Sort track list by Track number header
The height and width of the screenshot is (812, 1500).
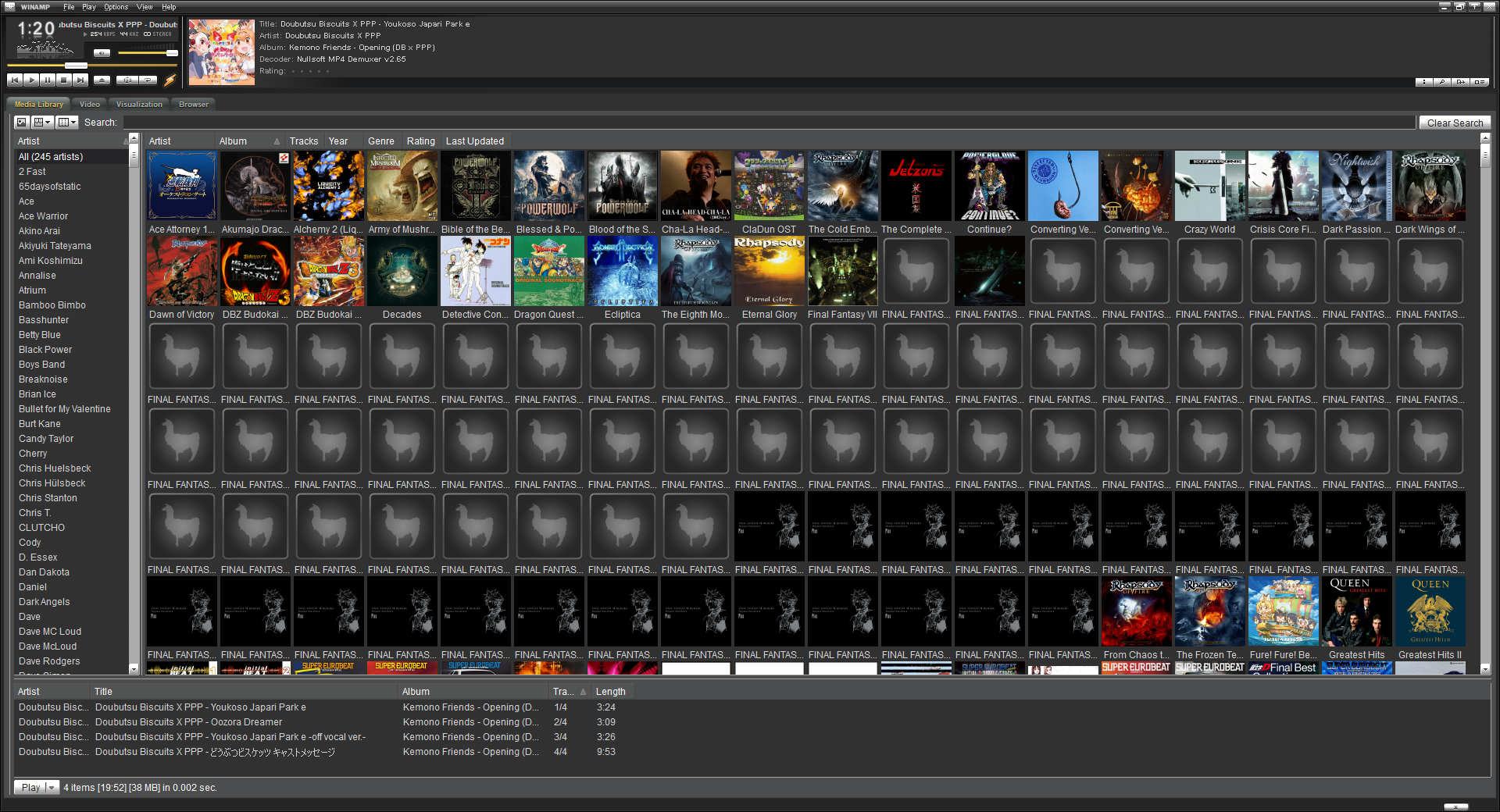pos(570,691)
